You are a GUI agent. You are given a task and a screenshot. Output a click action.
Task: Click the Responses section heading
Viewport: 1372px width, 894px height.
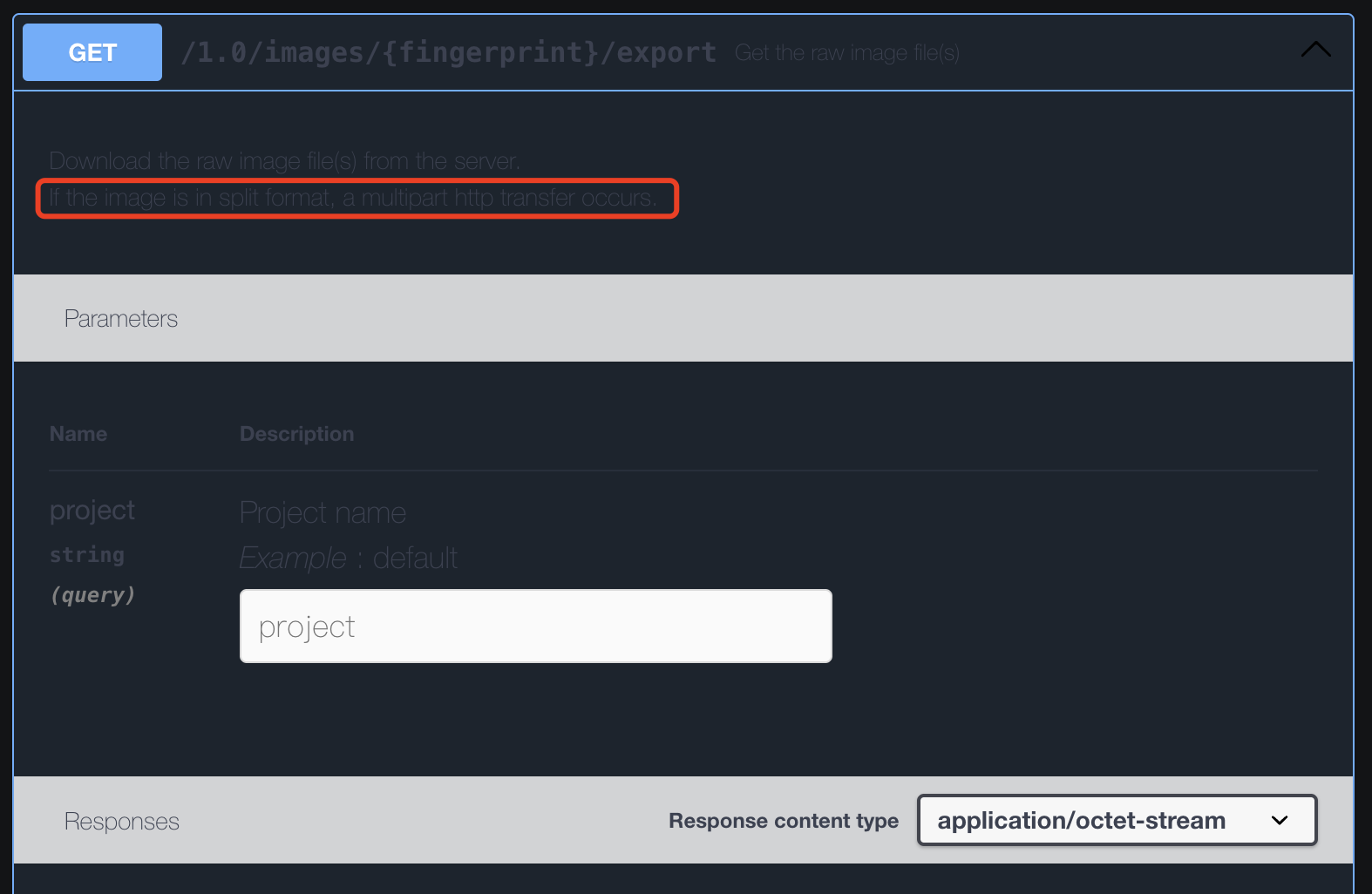122,822
